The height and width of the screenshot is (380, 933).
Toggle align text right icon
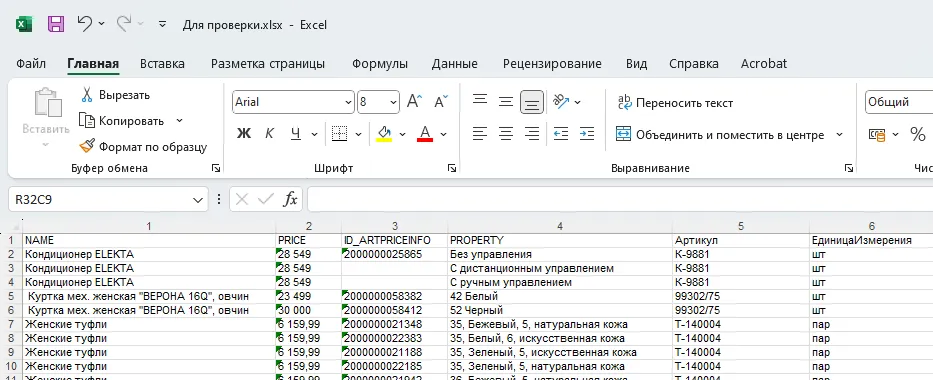[532, 134]
